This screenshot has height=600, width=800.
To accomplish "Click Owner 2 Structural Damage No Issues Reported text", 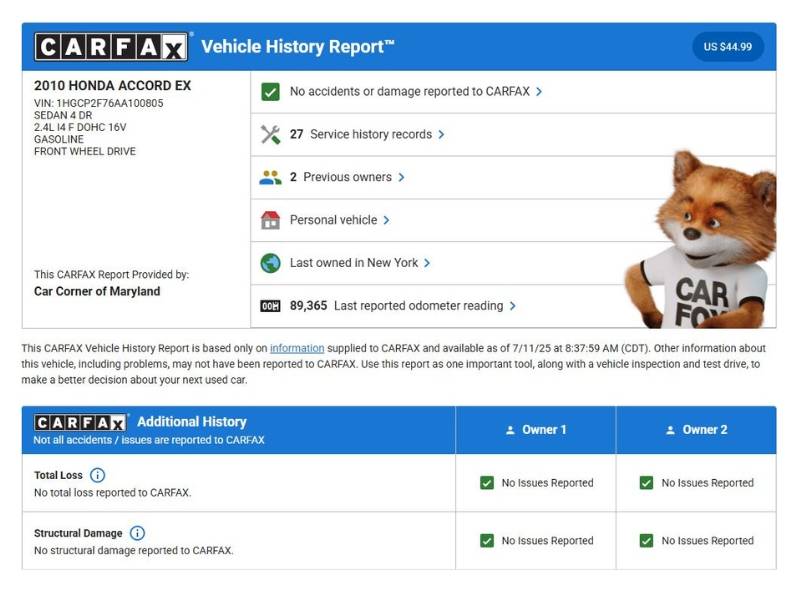I will (x=708, y=541).
